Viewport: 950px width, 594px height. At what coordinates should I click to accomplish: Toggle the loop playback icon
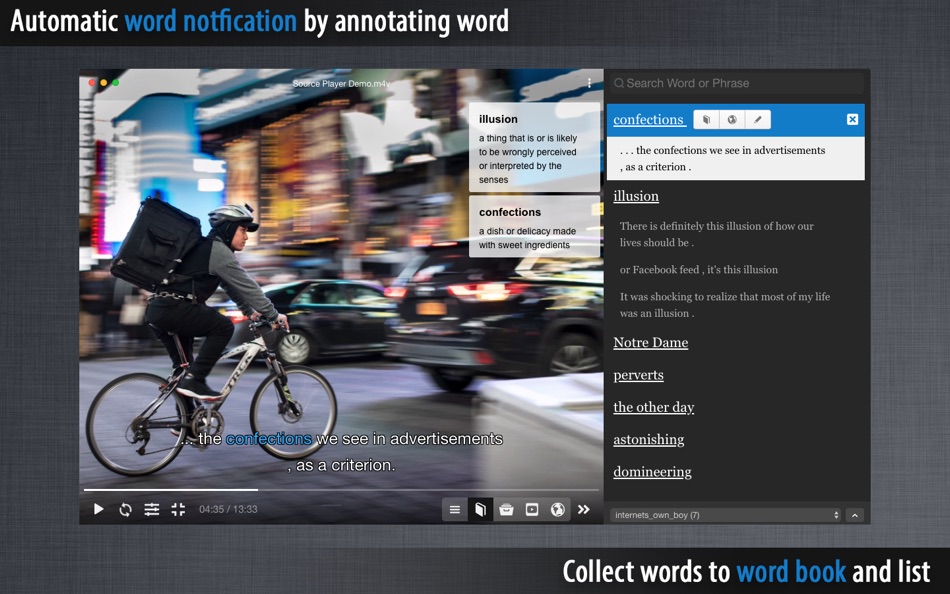[125, 509]
